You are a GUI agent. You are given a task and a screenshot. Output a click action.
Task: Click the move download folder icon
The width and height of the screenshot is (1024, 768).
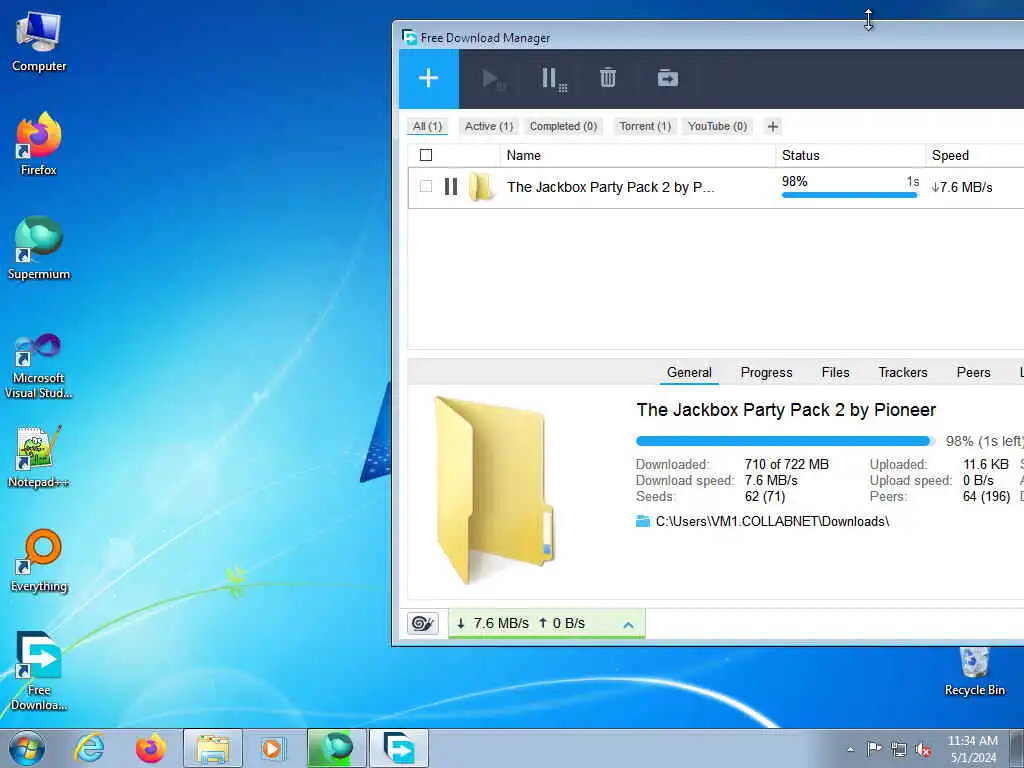(667, 78)
